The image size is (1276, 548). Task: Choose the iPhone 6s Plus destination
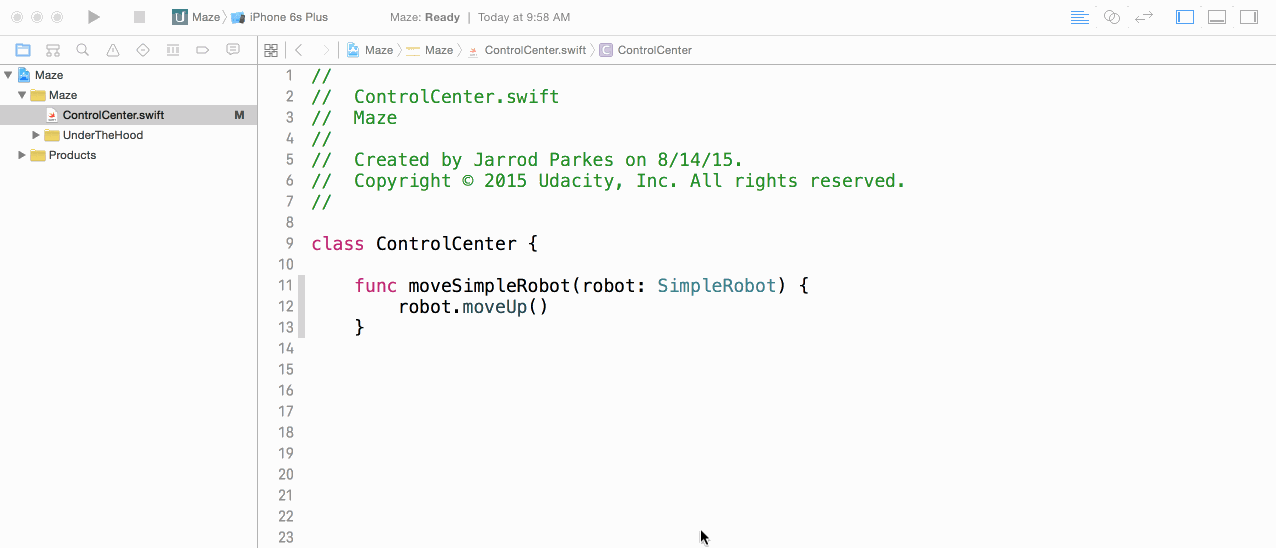point(287,17)
